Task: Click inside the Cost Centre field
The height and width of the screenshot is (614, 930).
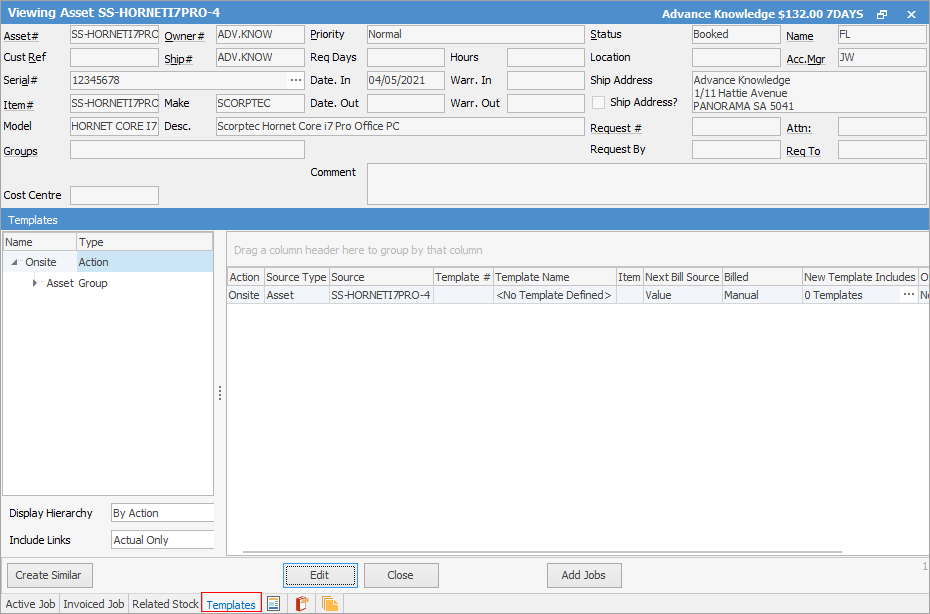Action: [x=114, y=195]
